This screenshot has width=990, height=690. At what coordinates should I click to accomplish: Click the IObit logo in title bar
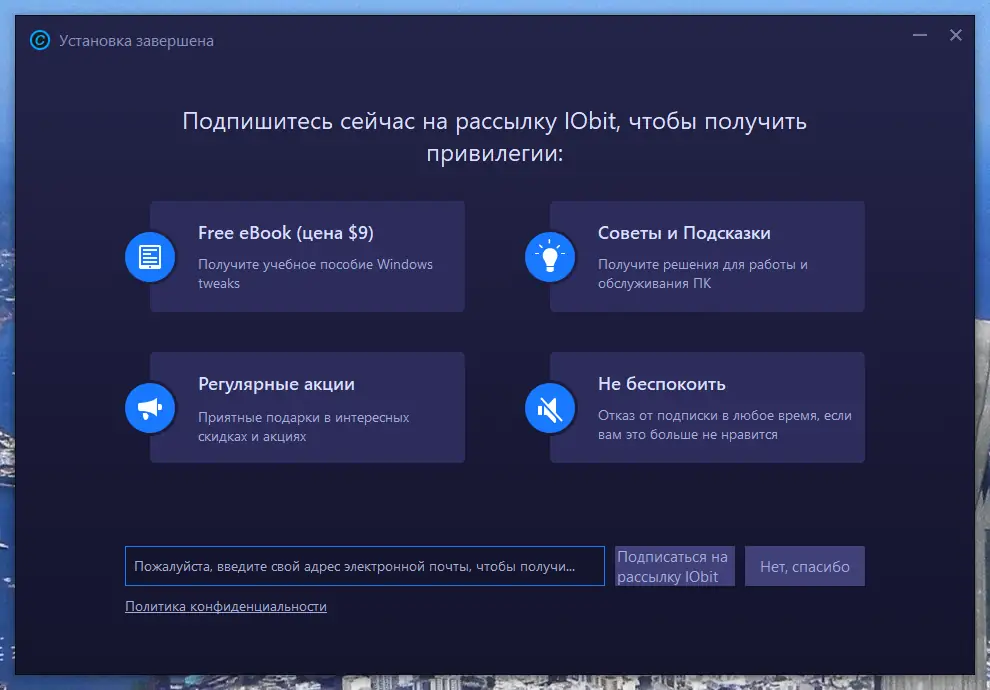tap(40, 40)
